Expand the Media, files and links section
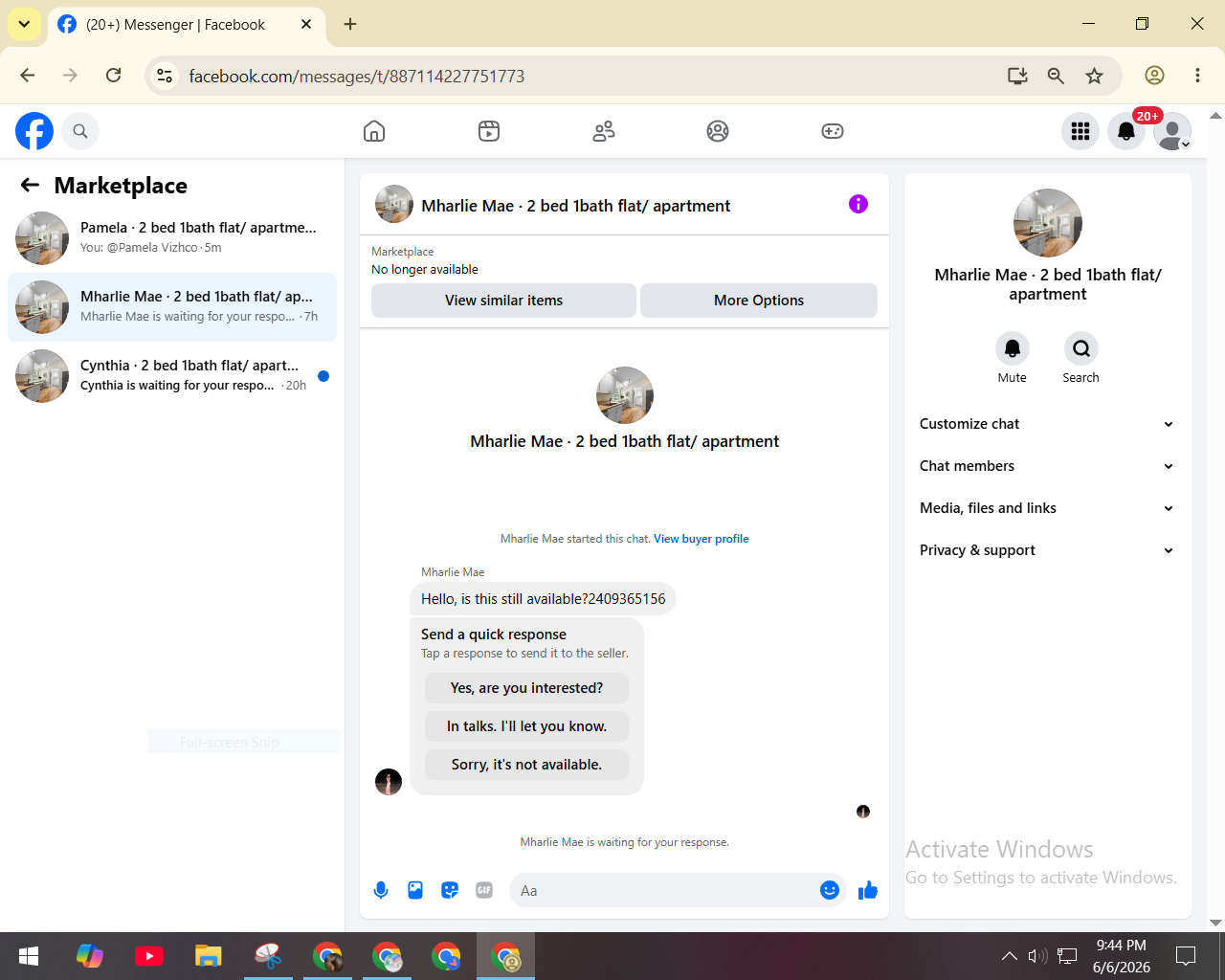This screenshot has width=1225, height=980. tap(1047, 508)
